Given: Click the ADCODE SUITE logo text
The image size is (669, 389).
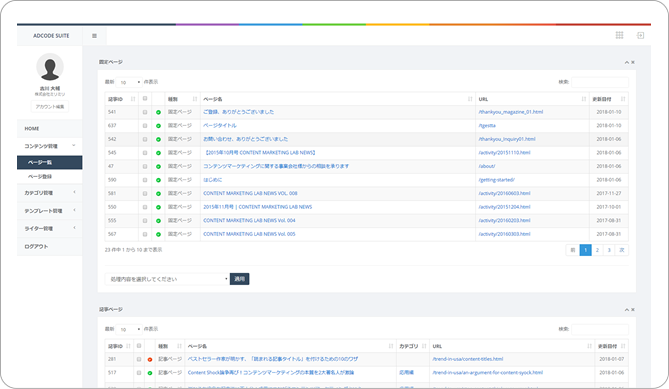Looking at the screenshot, I should click(51, 36).
